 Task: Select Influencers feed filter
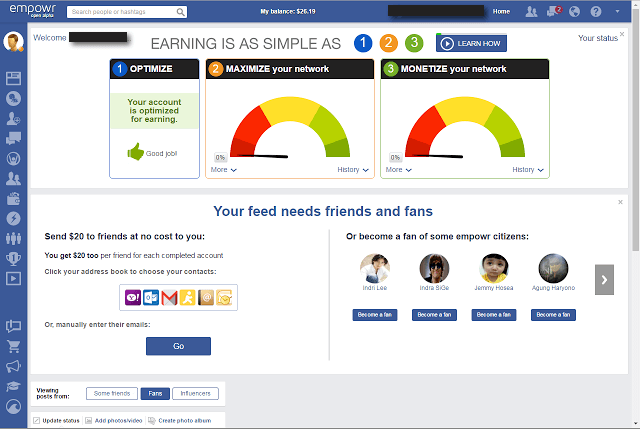pos(196,393)
